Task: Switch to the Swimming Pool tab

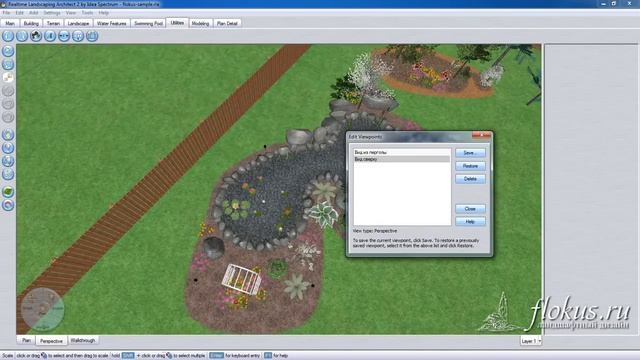Action: click(149, 23)
